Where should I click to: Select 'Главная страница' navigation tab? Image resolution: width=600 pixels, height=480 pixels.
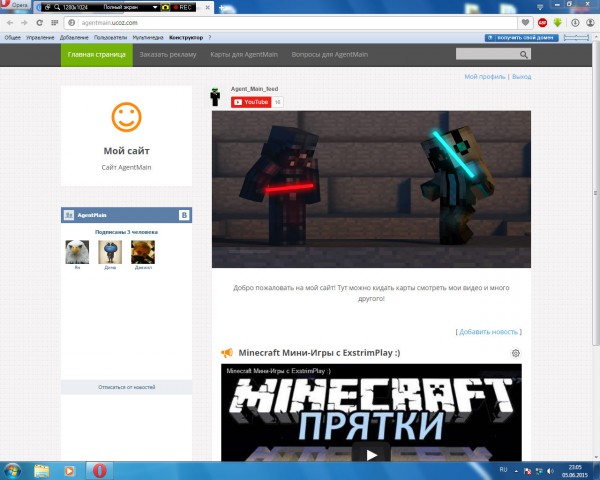point(97,55)
